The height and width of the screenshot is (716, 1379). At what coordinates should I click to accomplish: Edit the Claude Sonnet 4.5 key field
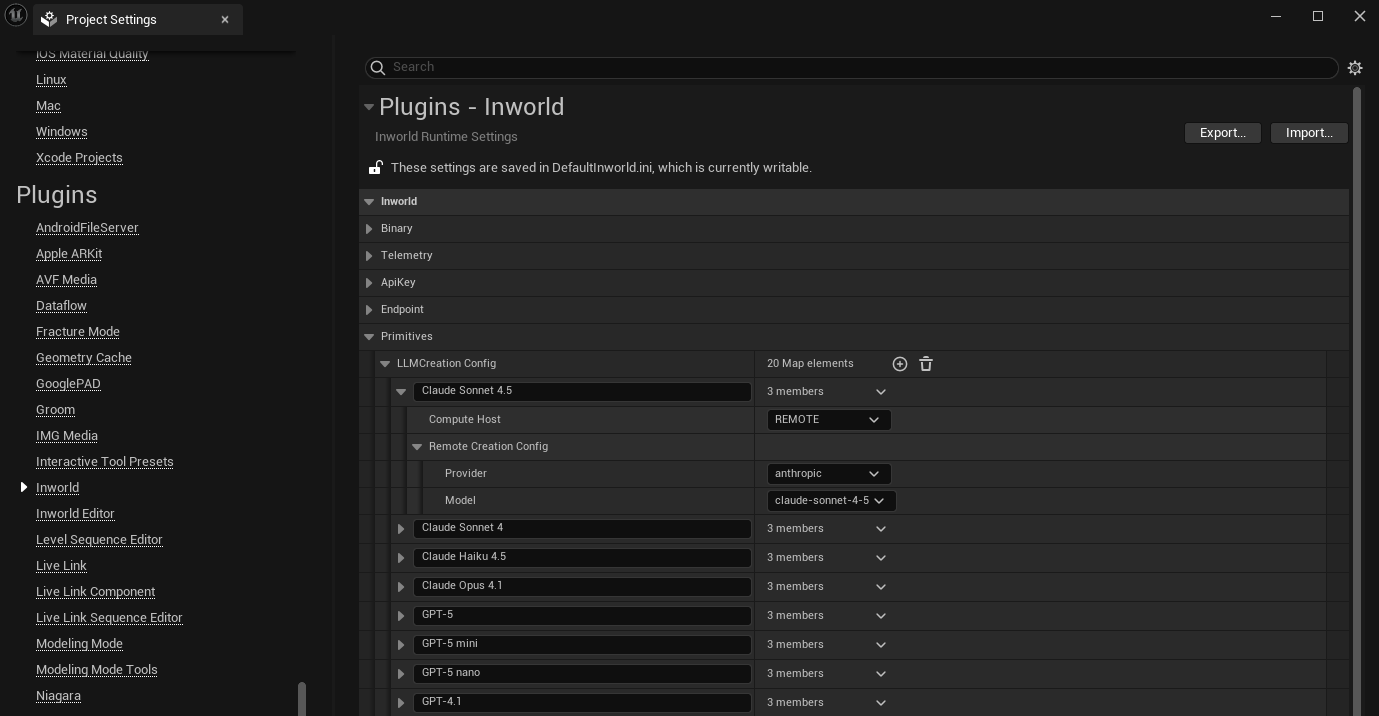(x=582, y=391)
